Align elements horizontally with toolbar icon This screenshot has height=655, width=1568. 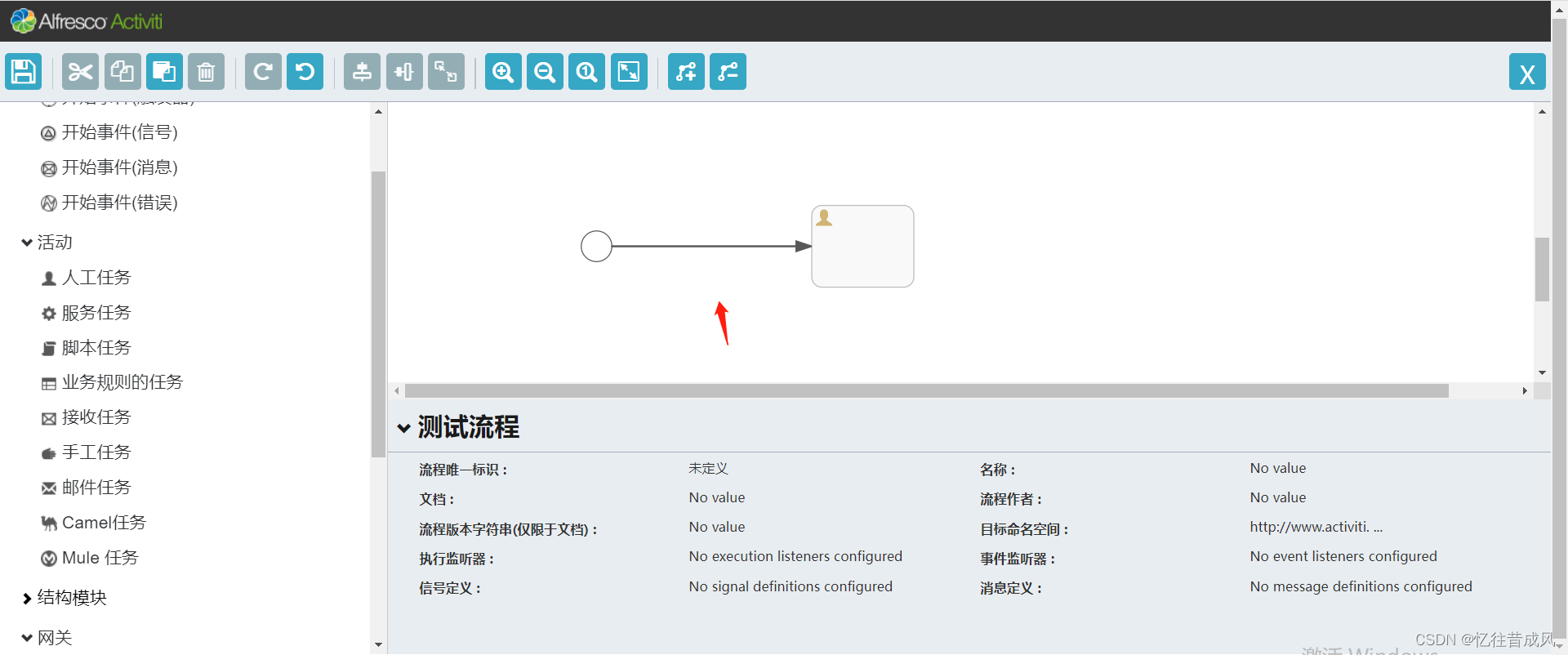click(404, 72)
